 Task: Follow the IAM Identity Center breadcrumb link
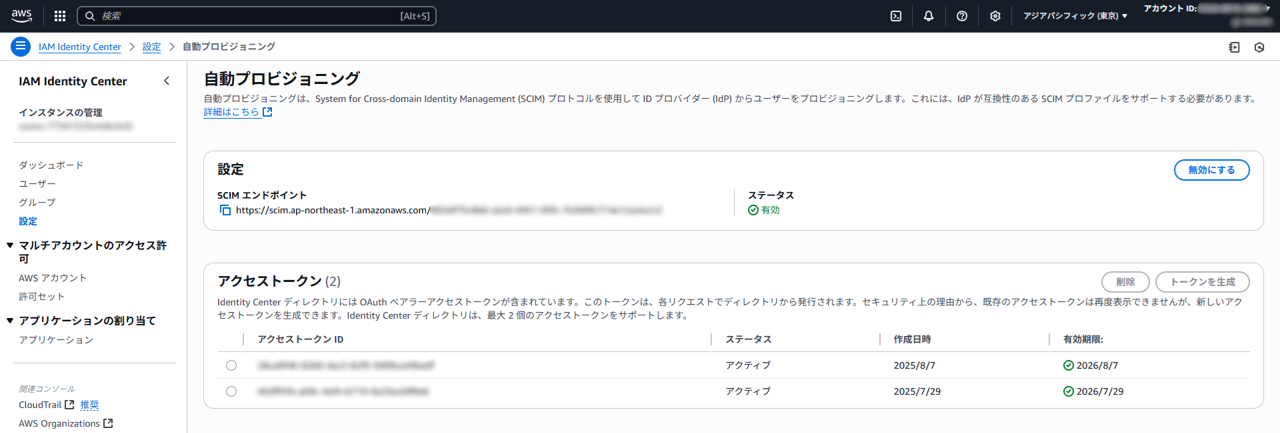pos(80,47)
